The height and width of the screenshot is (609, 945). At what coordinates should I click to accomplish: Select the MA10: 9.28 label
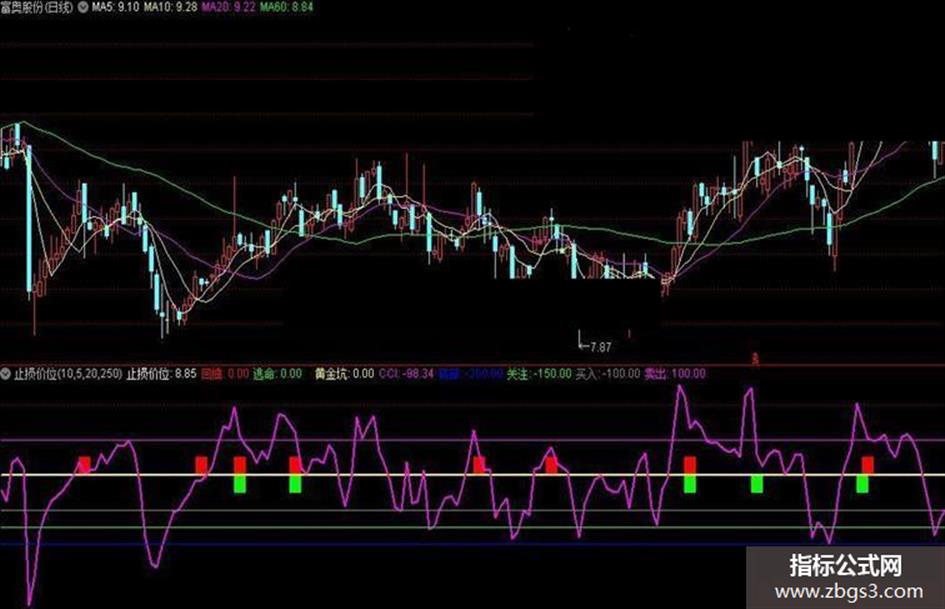[170, 7]
